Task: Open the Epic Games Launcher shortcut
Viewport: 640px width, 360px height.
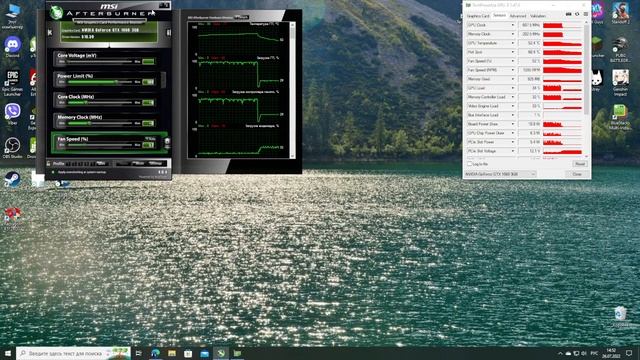Action: coord(12,83)
